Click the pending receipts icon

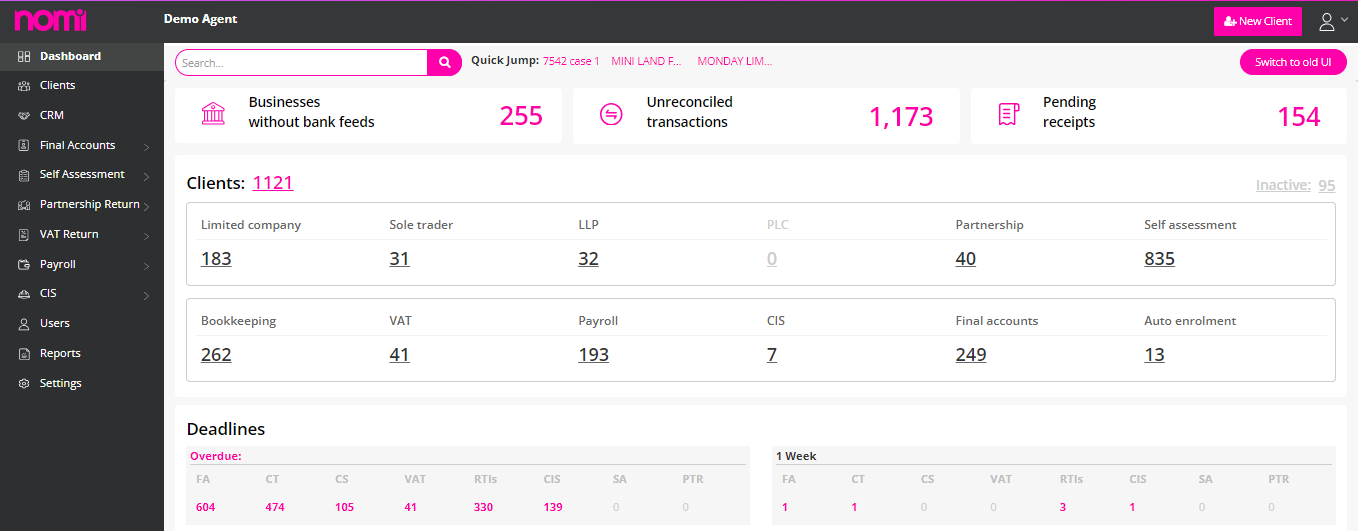tap(1009, 114)
